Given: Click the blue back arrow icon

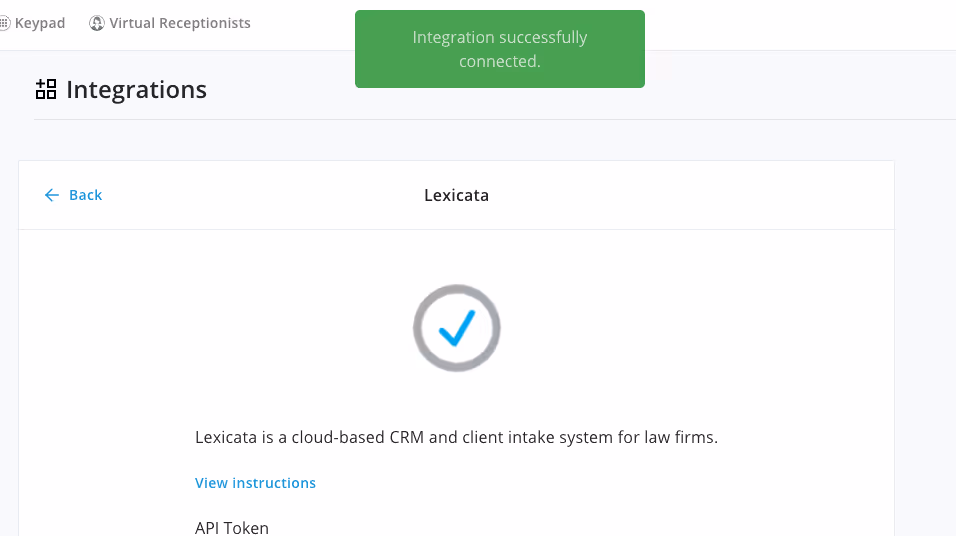Looking at the screenshot, I should pyautogui.click(x=52, y=195).
